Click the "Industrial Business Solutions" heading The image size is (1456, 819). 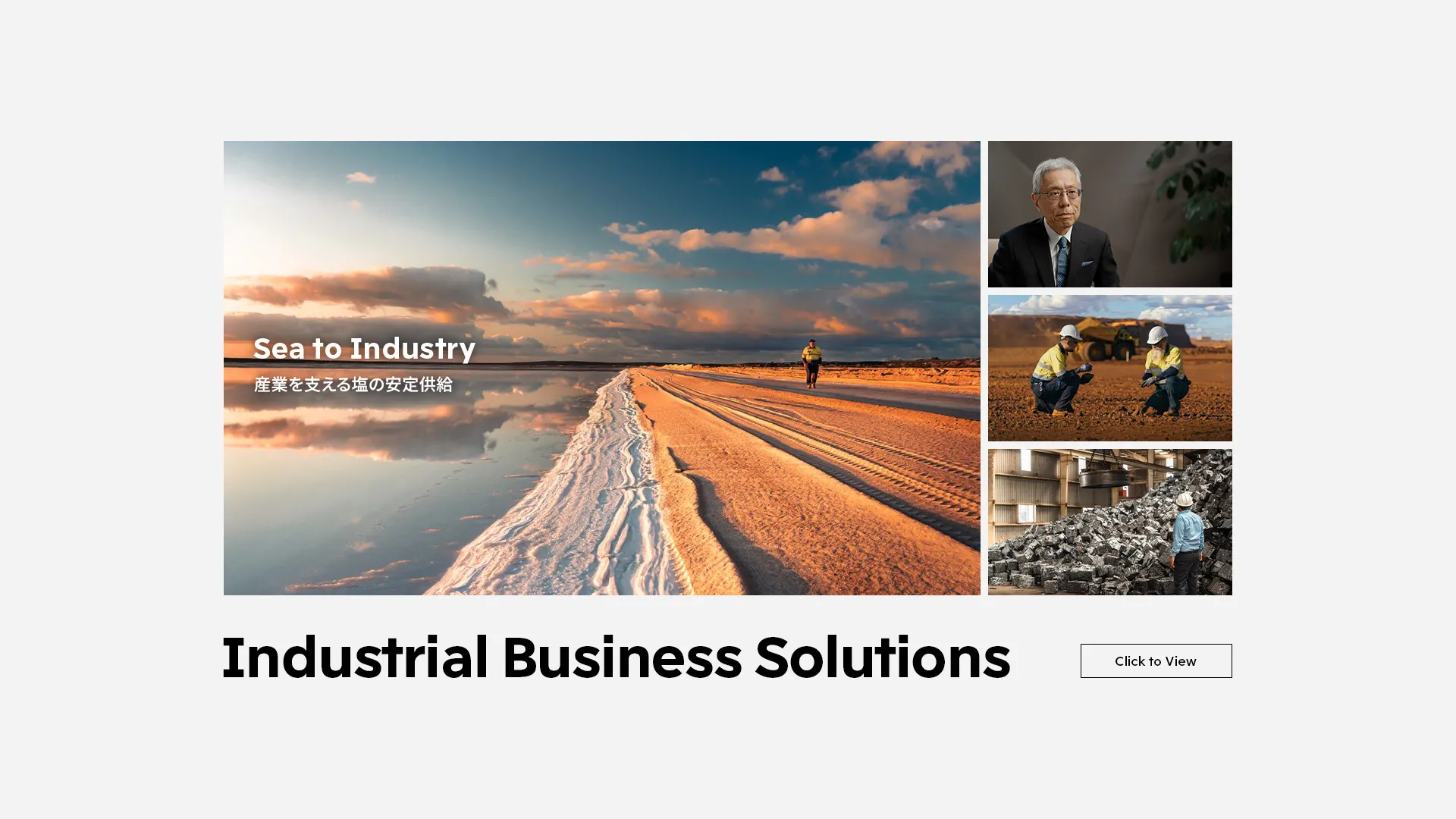[x=616, y=657]
